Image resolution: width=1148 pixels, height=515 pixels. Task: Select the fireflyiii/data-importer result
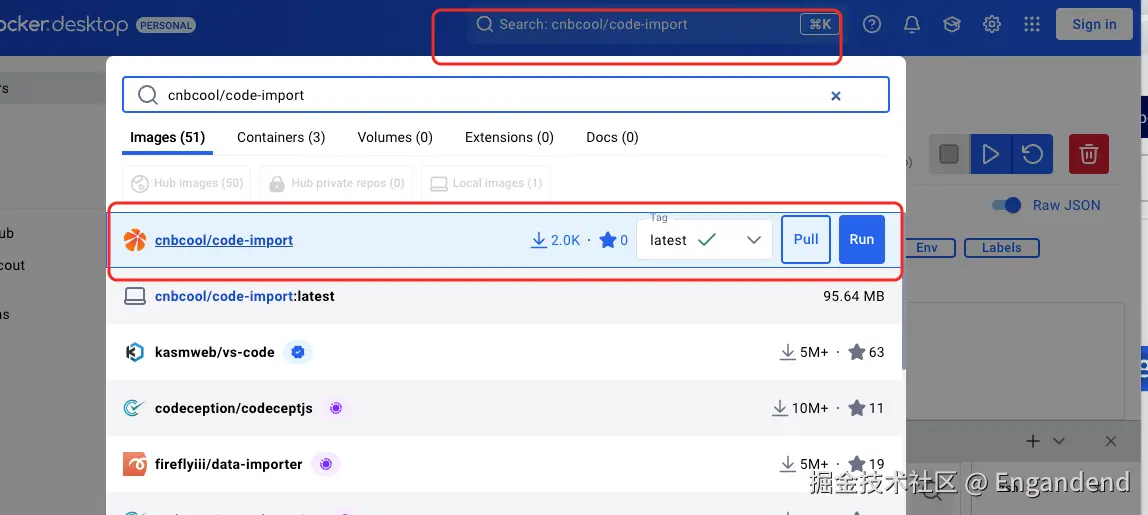pos(505,464)
